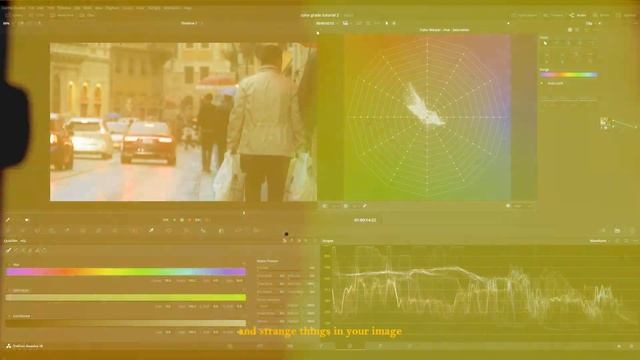Click the play forward transport button

click(x=189, y=220)
